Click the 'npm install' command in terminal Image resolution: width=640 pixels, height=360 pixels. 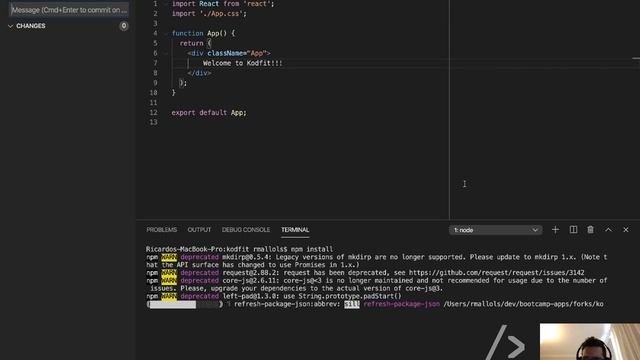pyautogui.click(x=312, y=249)
